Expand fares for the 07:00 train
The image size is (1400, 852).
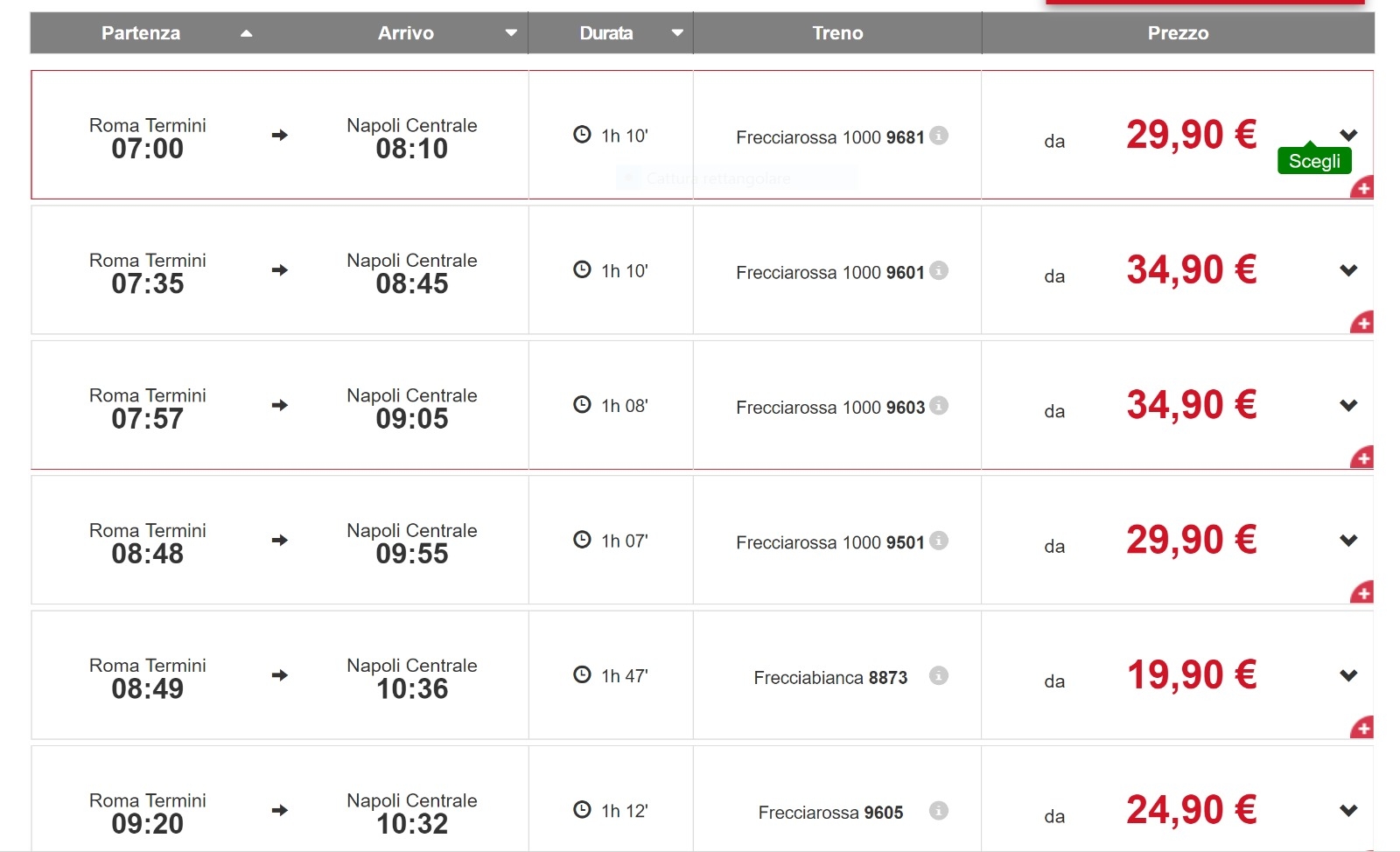point(1348,135)
